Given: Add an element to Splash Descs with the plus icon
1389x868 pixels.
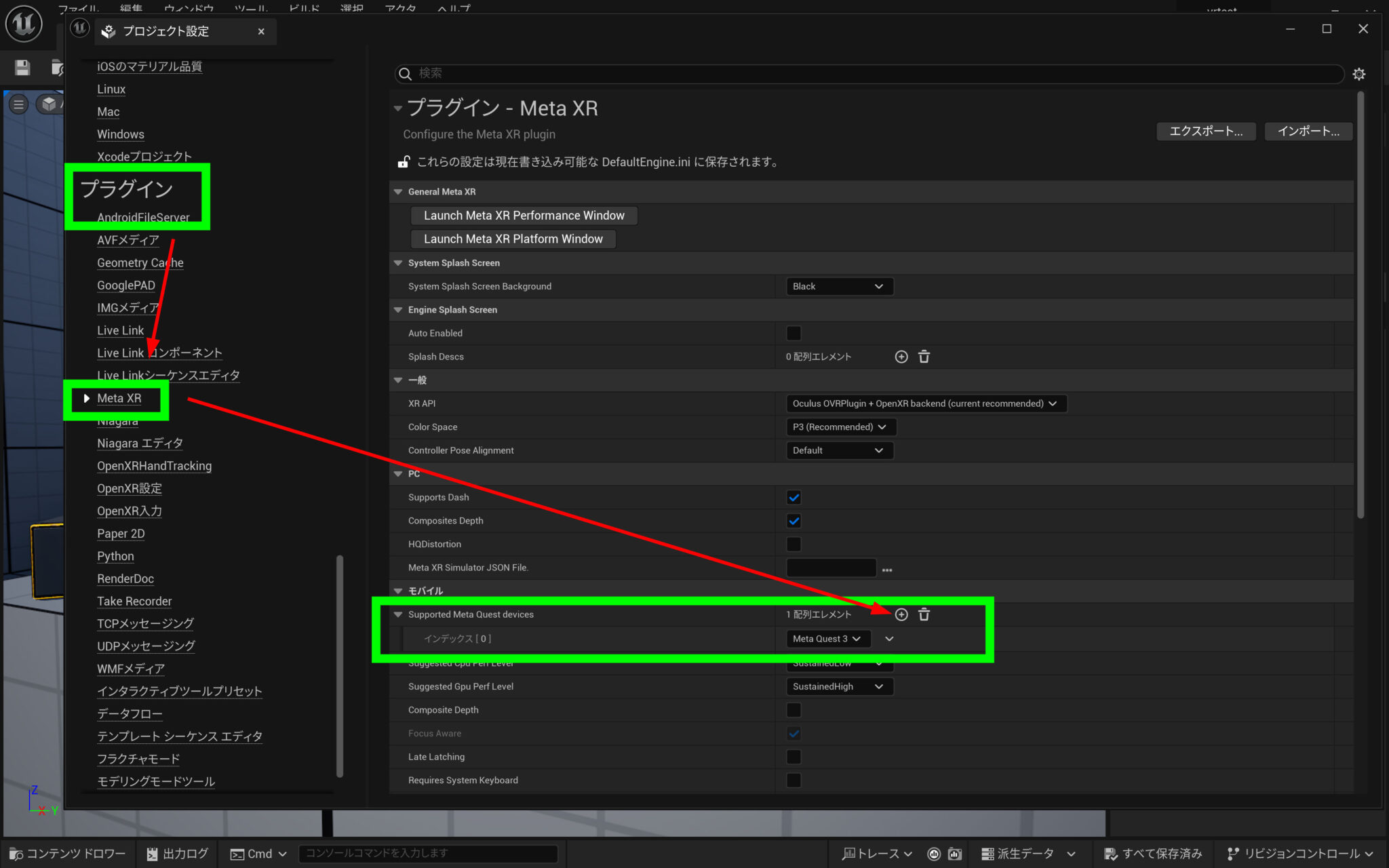Looking at the screenshot, I should tap(901, 356).
